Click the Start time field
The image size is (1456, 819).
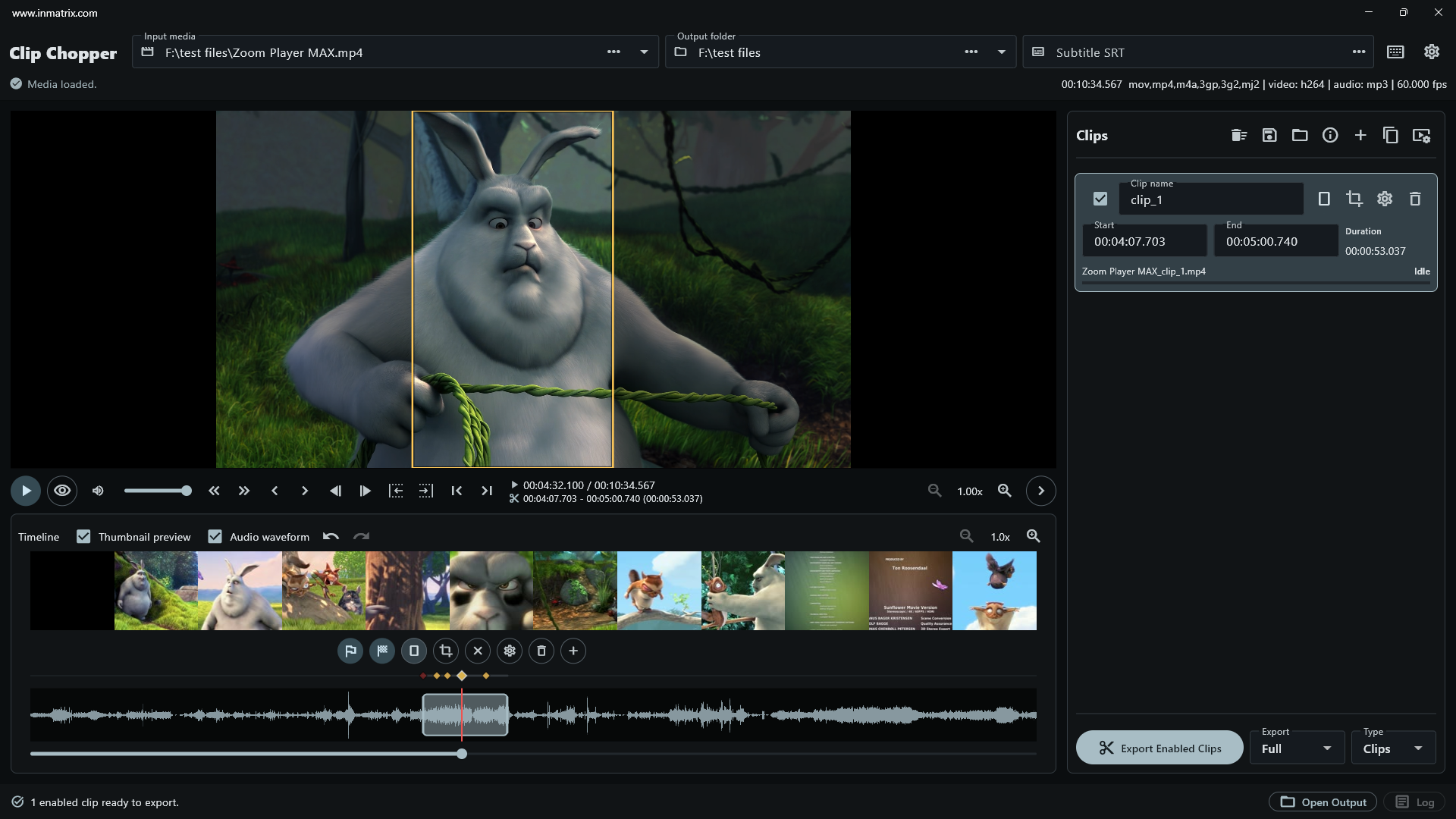tap(1144, 240)
